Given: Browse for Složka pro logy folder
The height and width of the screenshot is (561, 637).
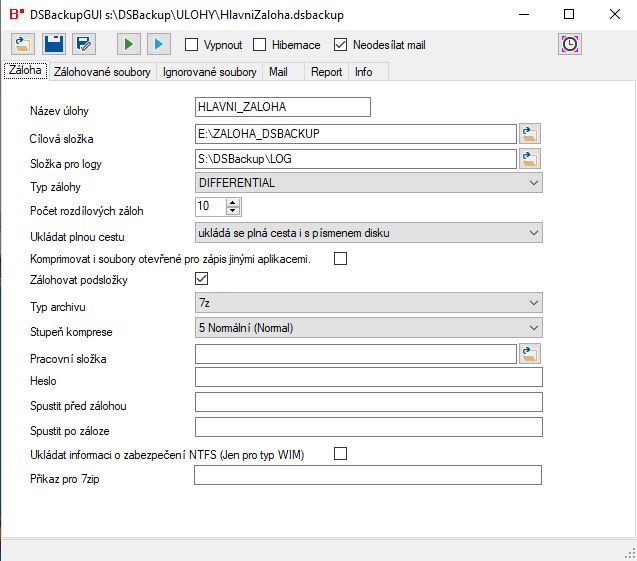Looking at the screenshot, I should pyautogui.click(x=530, y=159).
